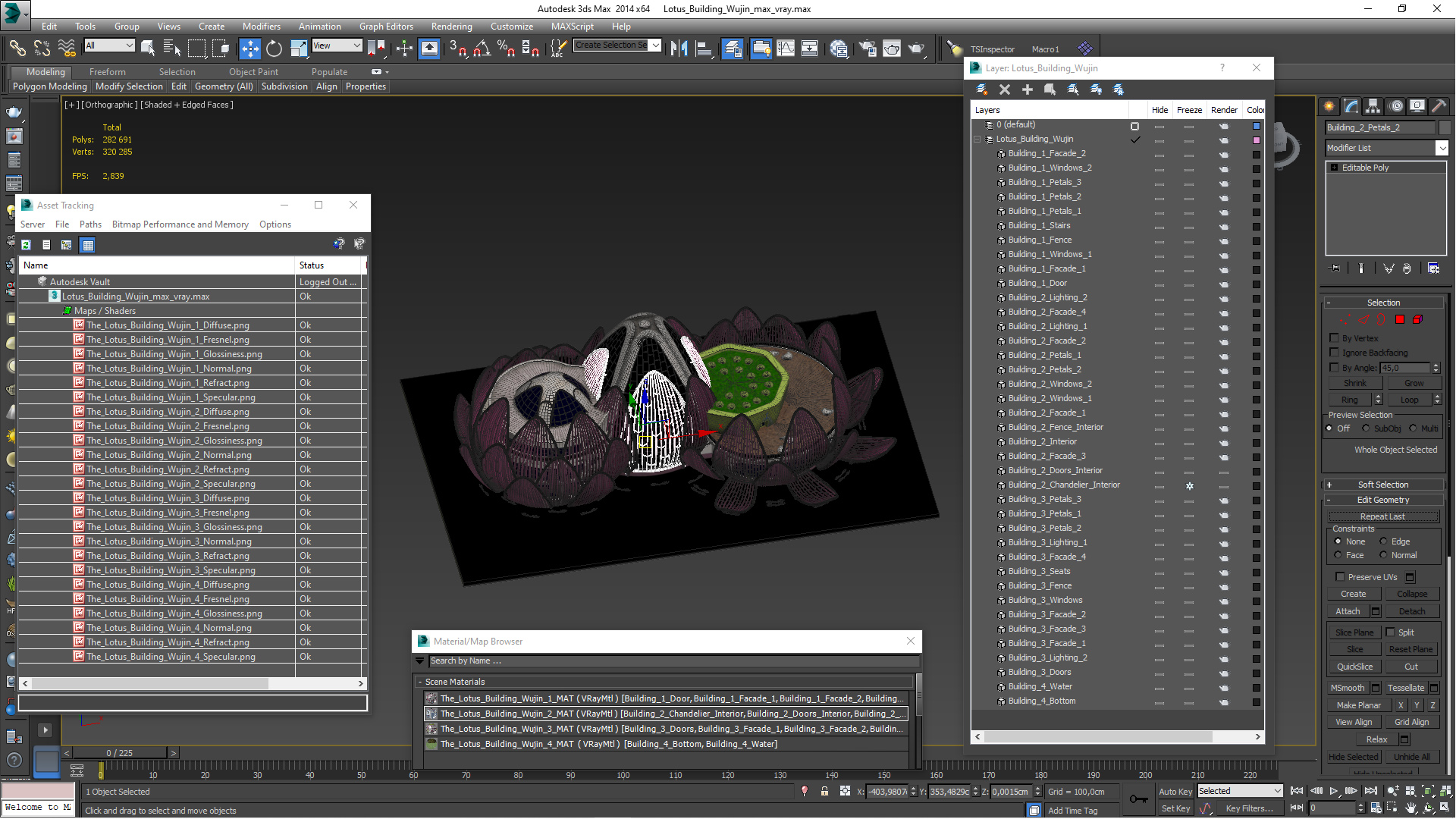Click Search by Name field in Material Browser
Screen dimensions: 1456x819
(673, 661)
